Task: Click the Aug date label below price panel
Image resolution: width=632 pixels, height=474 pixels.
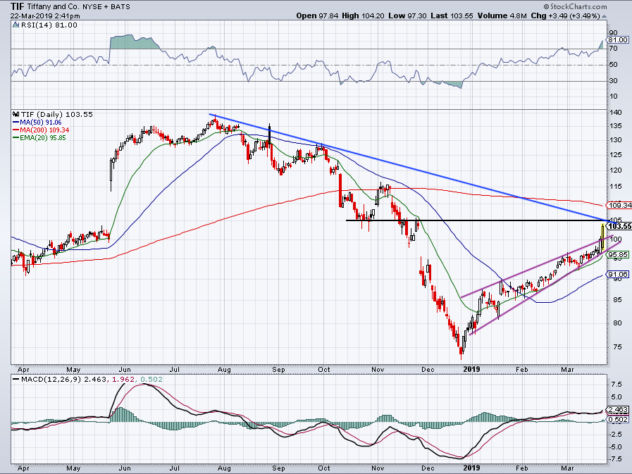Action: tap(224, 369)
